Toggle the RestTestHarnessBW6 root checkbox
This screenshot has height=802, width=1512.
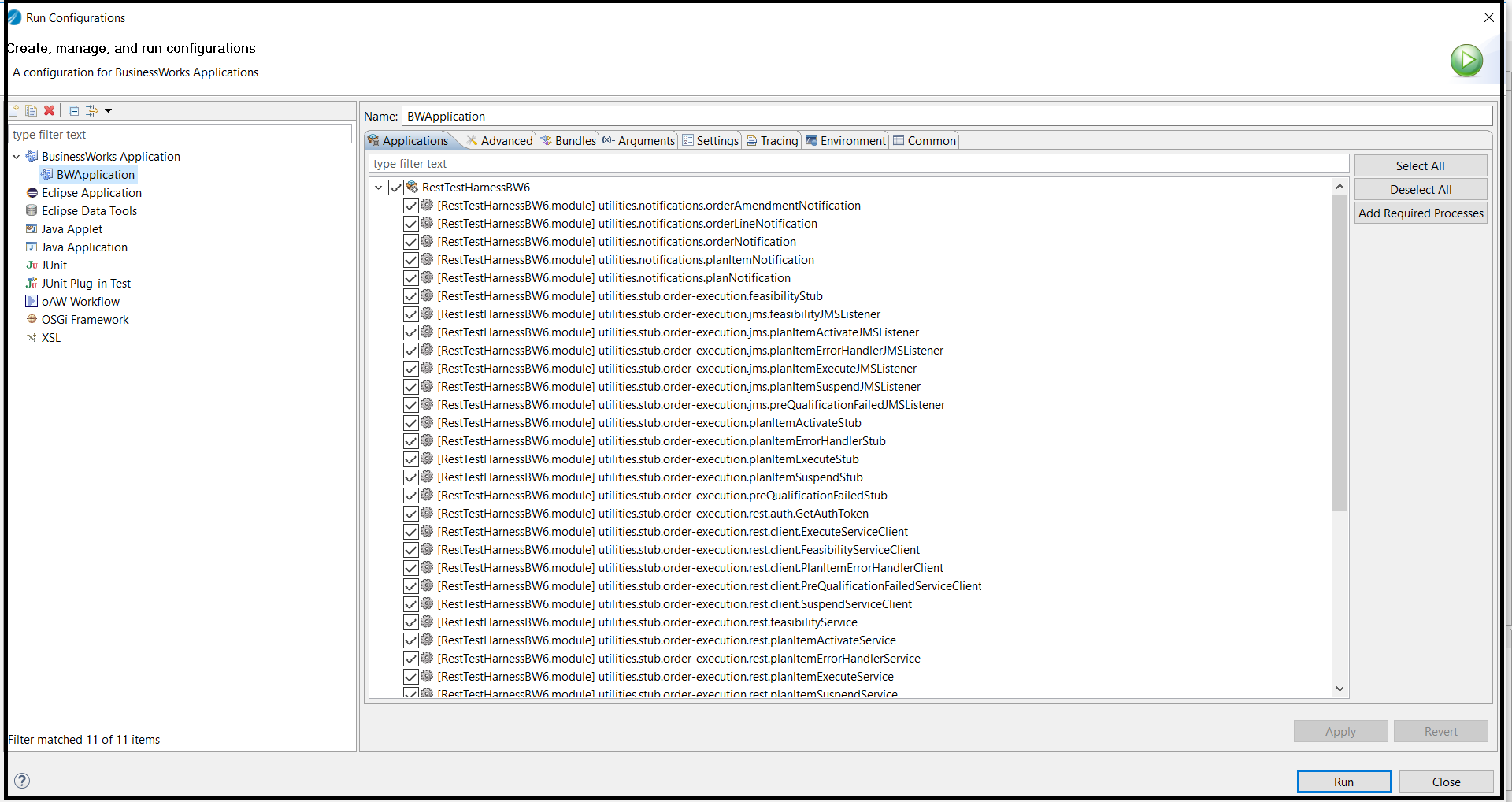point(395,188)
